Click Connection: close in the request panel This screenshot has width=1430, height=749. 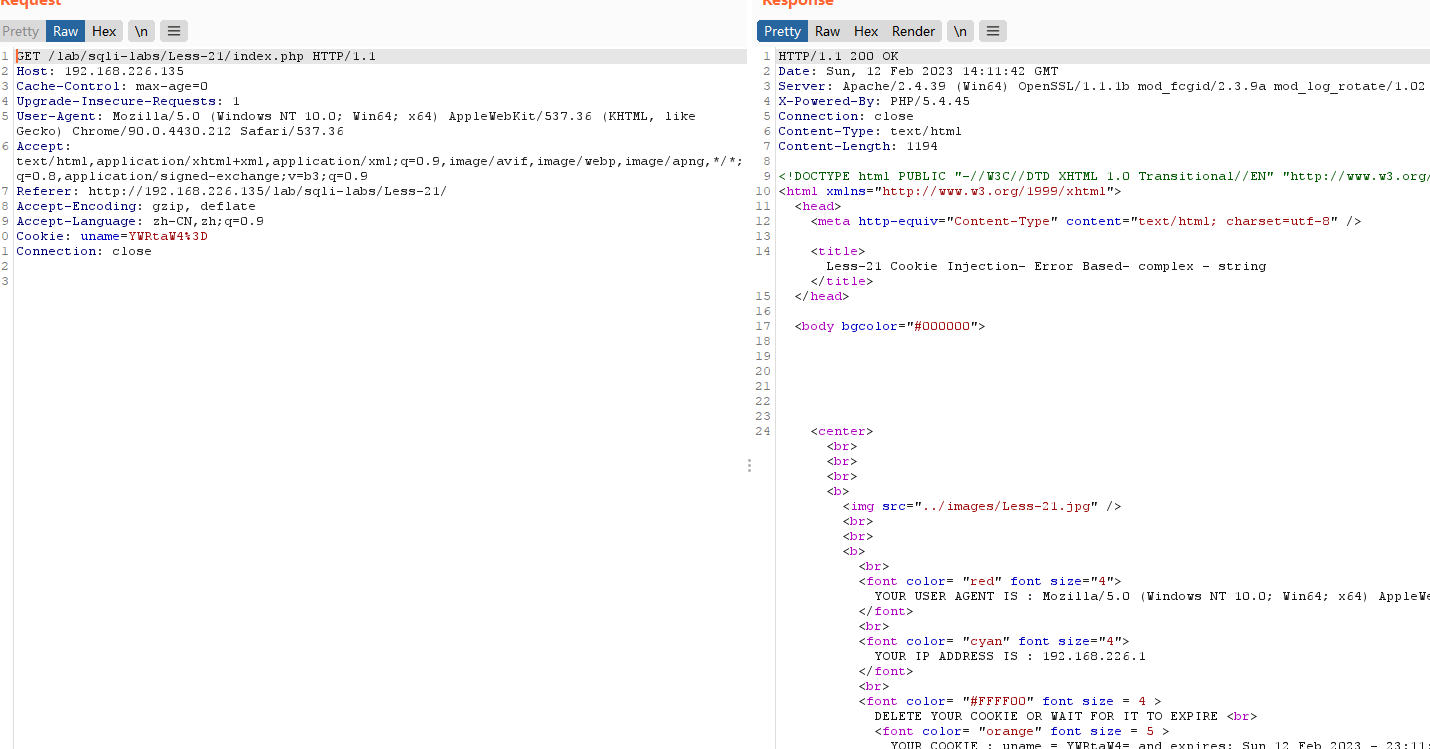(x=84, y=251)
